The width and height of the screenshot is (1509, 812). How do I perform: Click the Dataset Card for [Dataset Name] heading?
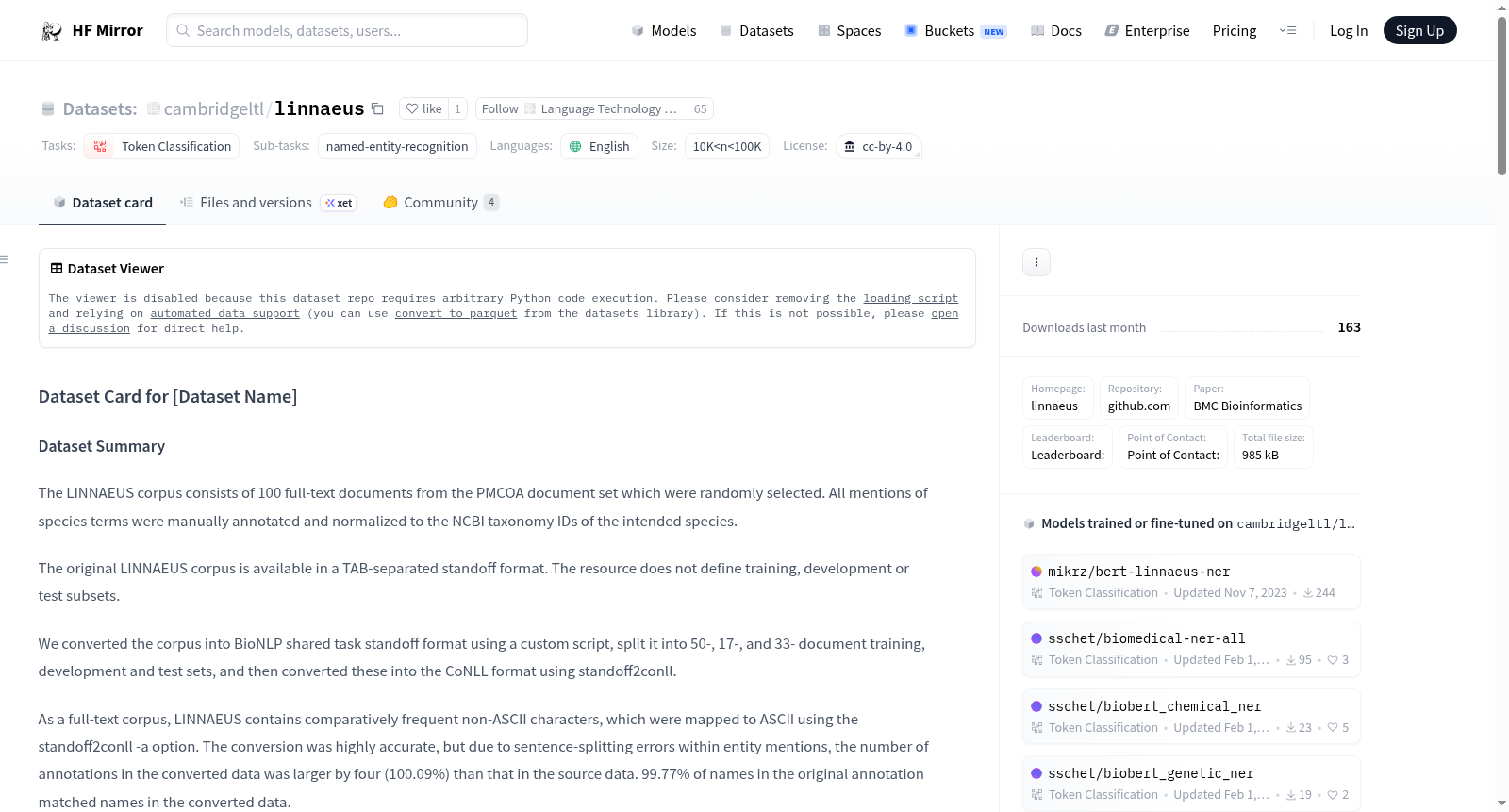coord(168,397)
